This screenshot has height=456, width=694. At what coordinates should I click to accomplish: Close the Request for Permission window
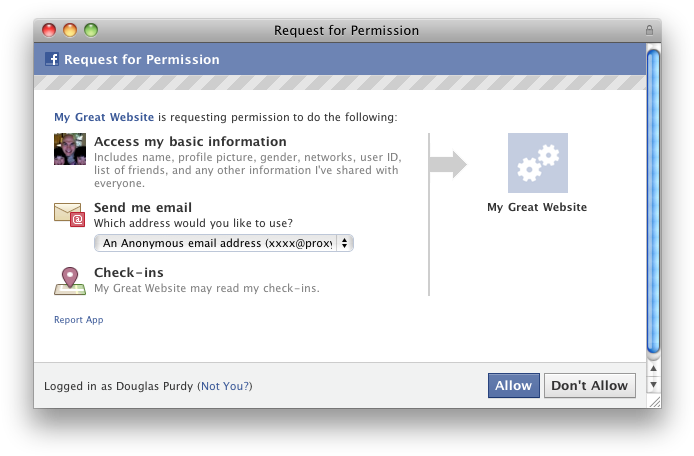(48, 30)
